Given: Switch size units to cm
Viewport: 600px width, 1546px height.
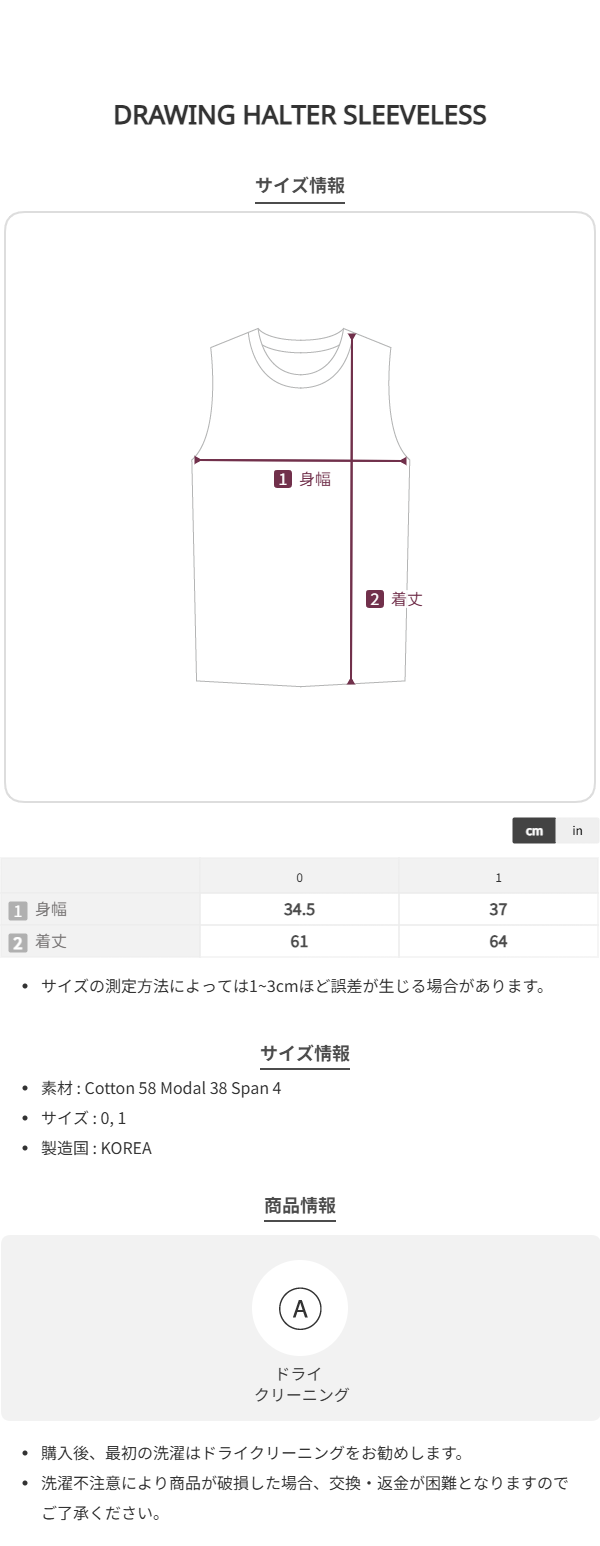Looking at the screenshot, I should (534, 831).
